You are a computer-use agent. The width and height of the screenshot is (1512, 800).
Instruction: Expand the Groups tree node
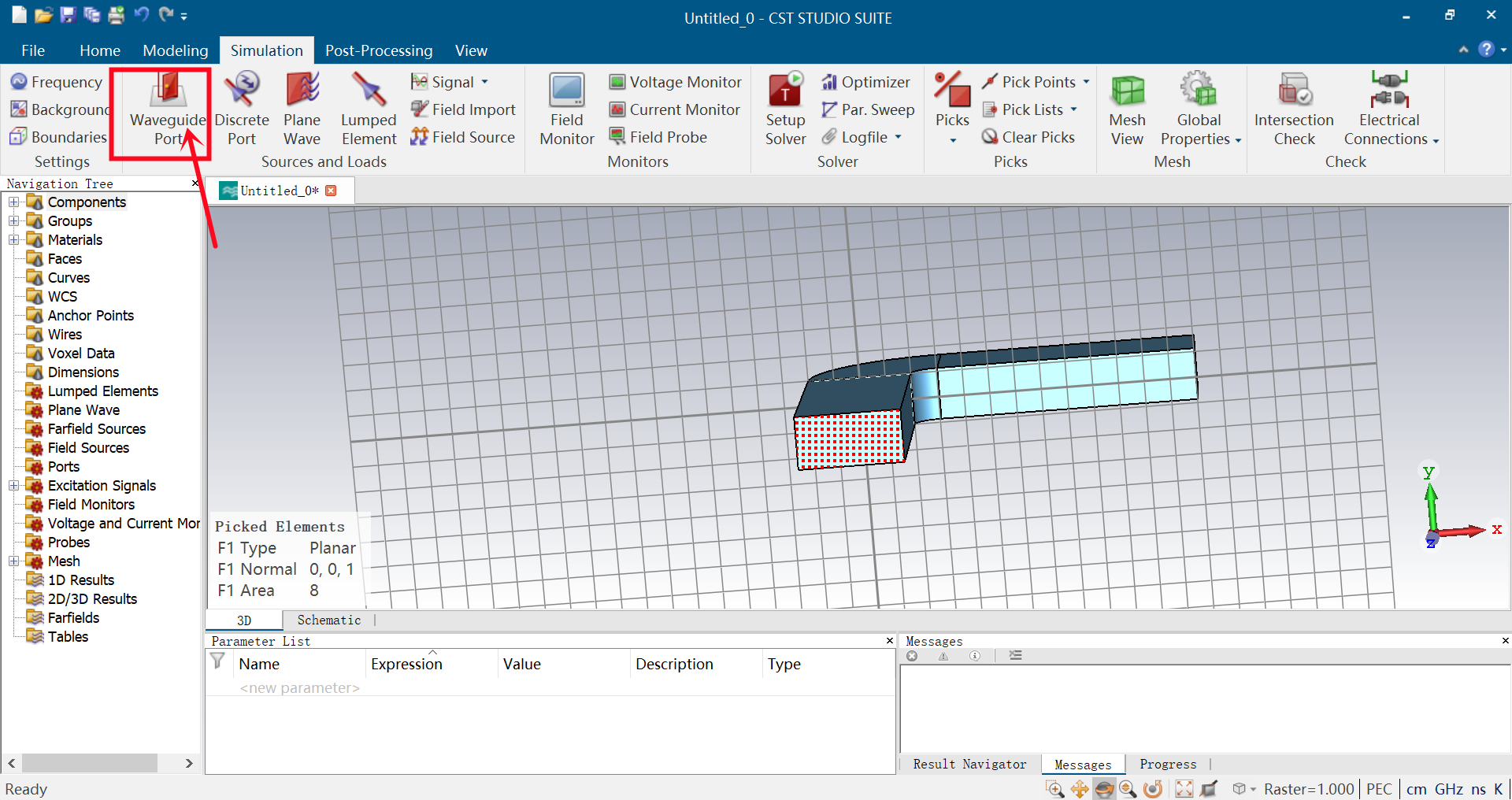pos(13,221)
